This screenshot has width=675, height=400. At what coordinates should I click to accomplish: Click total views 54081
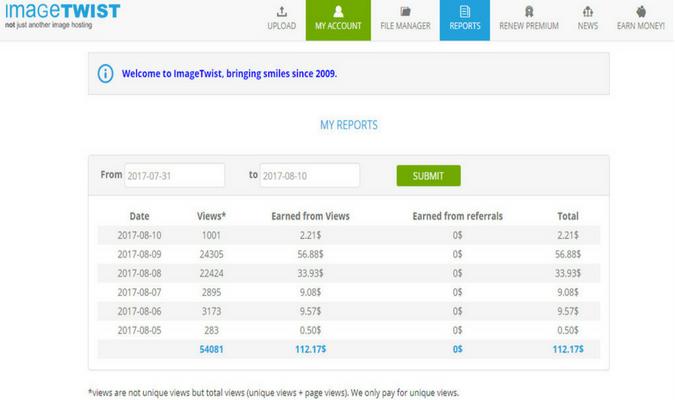pyautogui.click(x=211, y=349)
